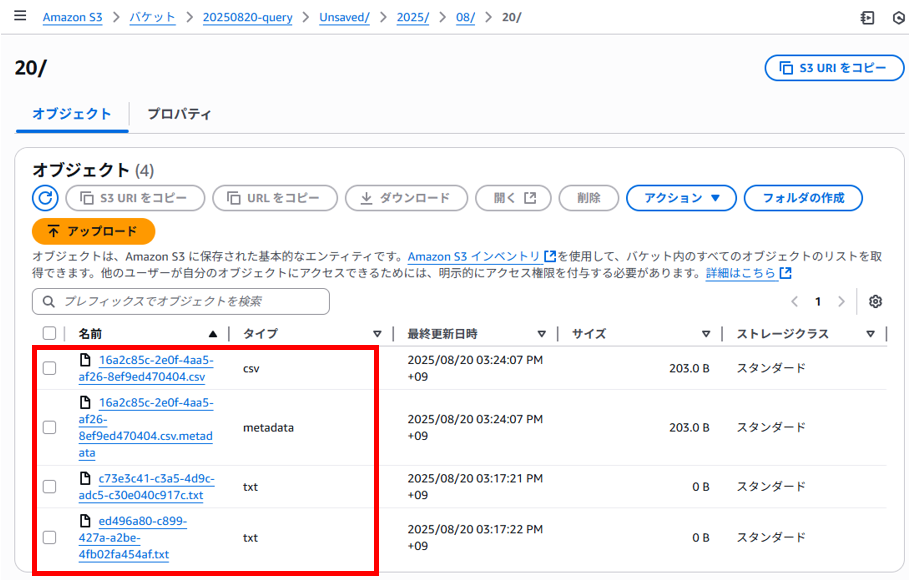This screenshot has width=909, height=581.
Task: Go to next page arrow
Action: click(841, 302)
